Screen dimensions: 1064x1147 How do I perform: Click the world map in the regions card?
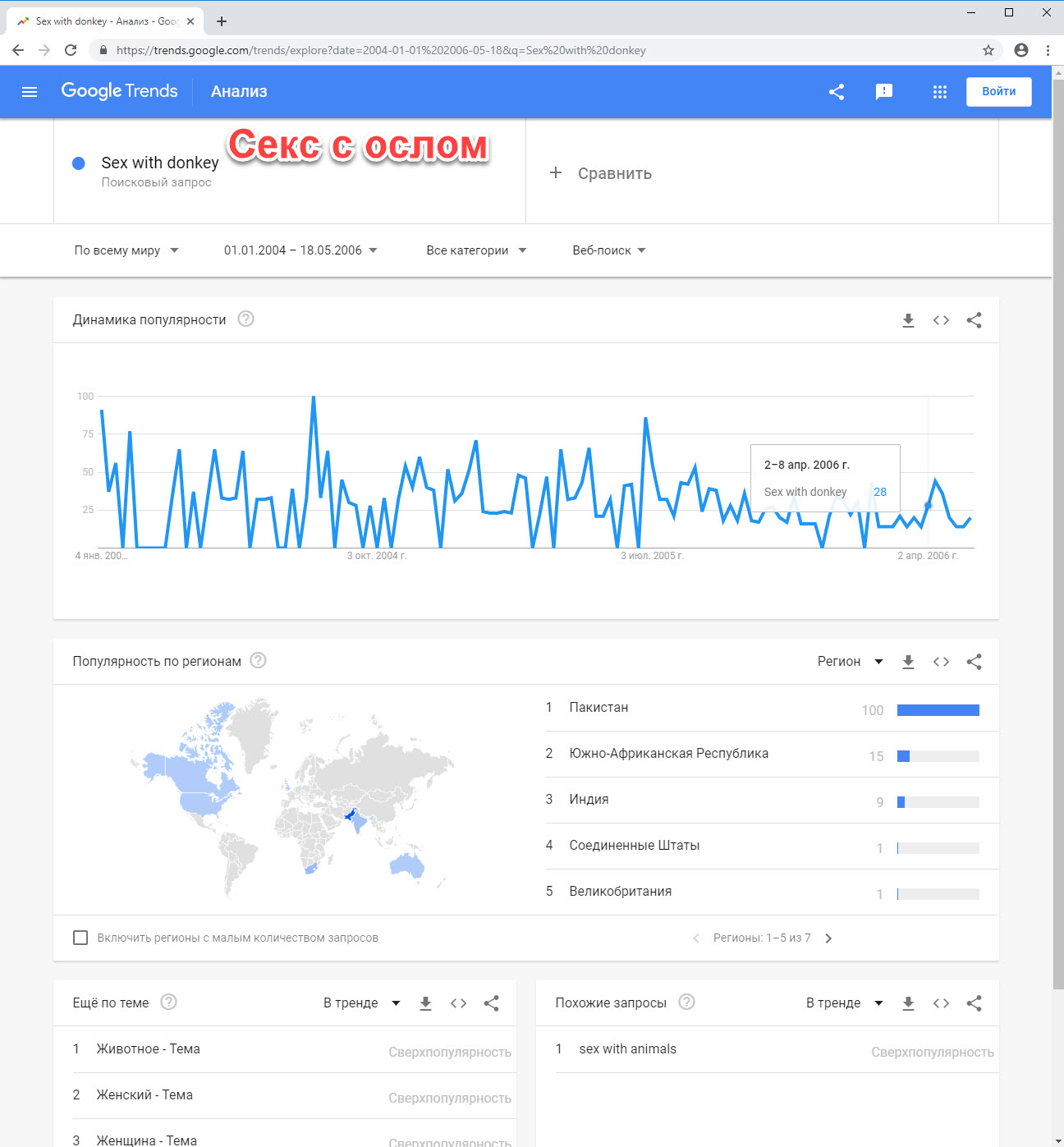(x=291, y=799)
